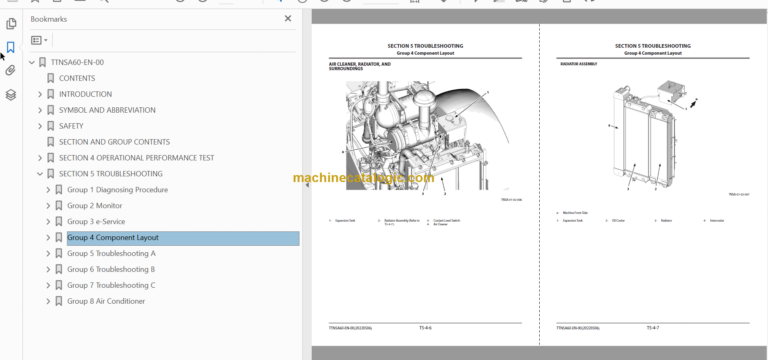Click bookmark icon beside Group 8 Air Conditioner

point(59,301)
